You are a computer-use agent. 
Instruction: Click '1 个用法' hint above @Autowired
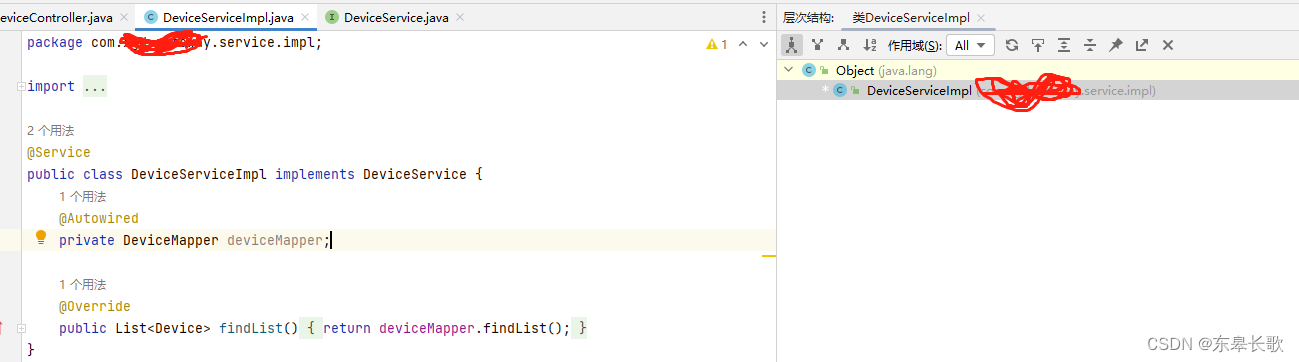(x=83, y=197)
